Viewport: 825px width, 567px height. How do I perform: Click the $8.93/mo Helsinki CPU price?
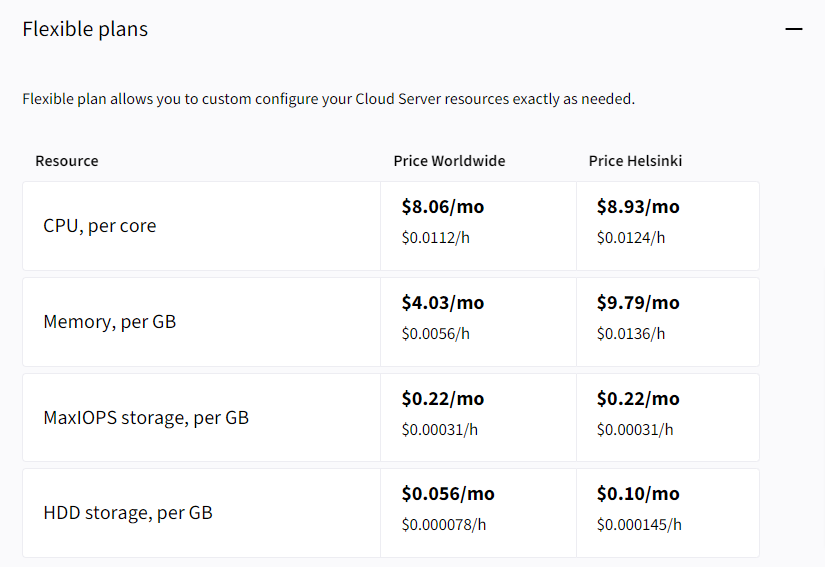pos(638,207)
